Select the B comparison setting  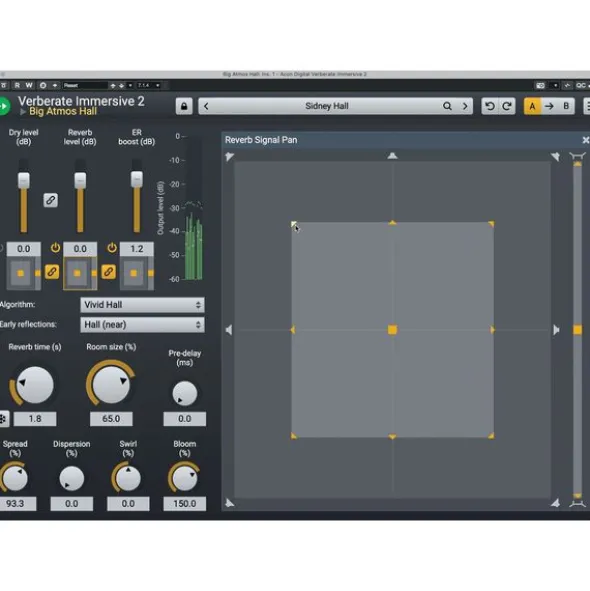click(566, 106)
